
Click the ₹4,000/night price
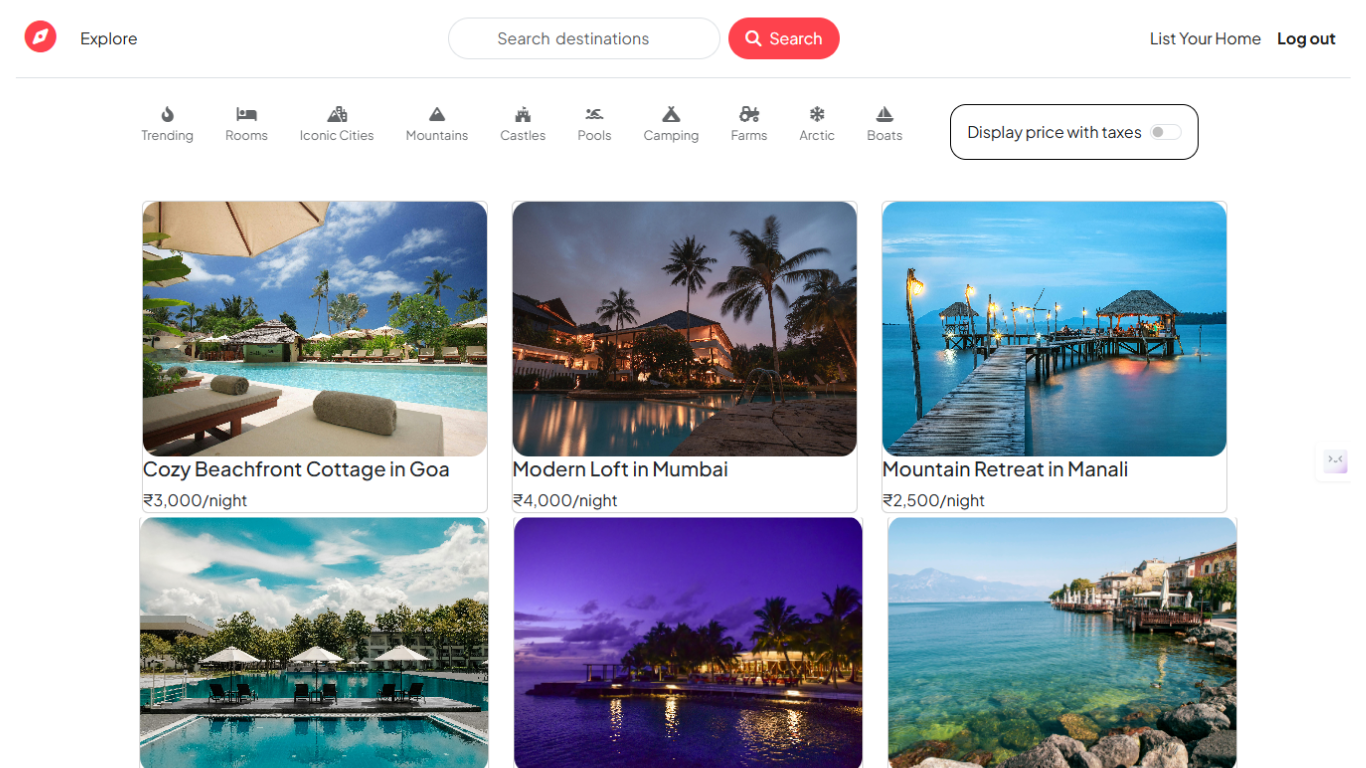point(565,500)
